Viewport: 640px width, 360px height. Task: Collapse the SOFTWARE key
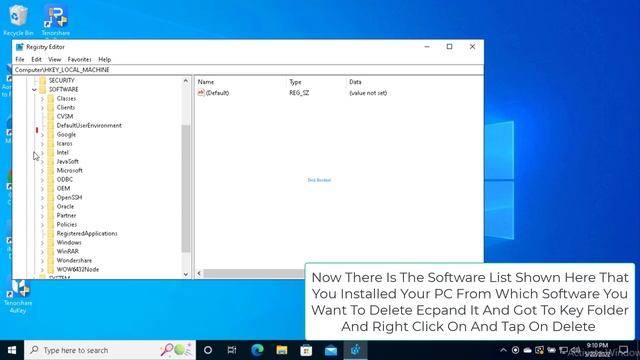point(34,89)
